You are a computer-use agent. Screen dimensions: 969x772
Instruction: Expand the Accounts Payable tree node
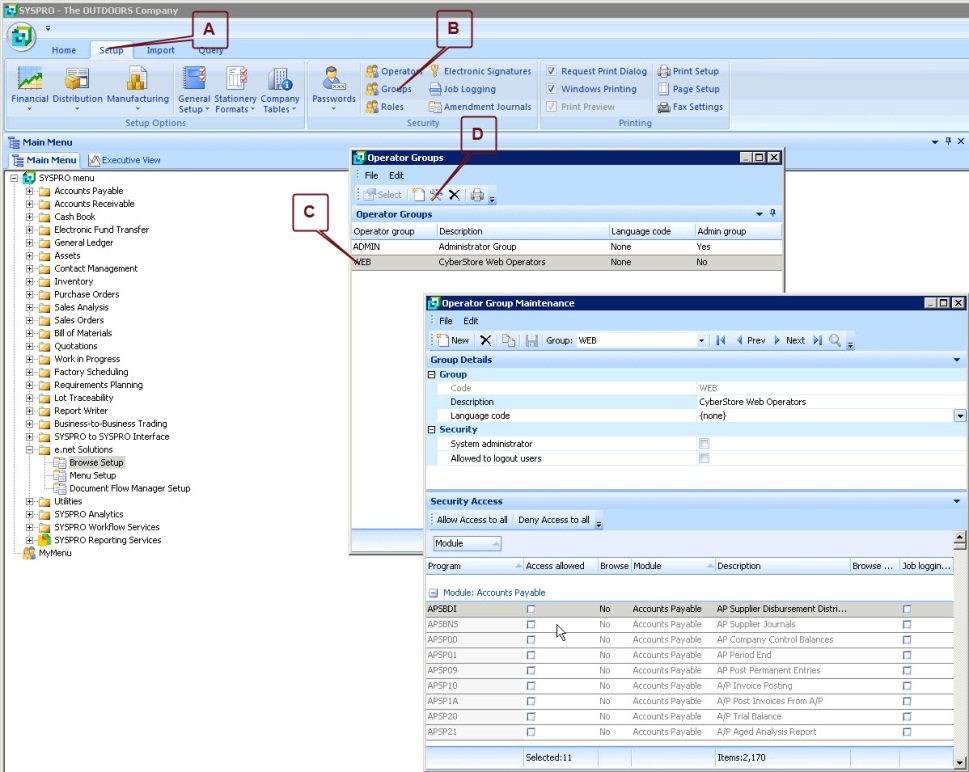(x=30, y=191)
